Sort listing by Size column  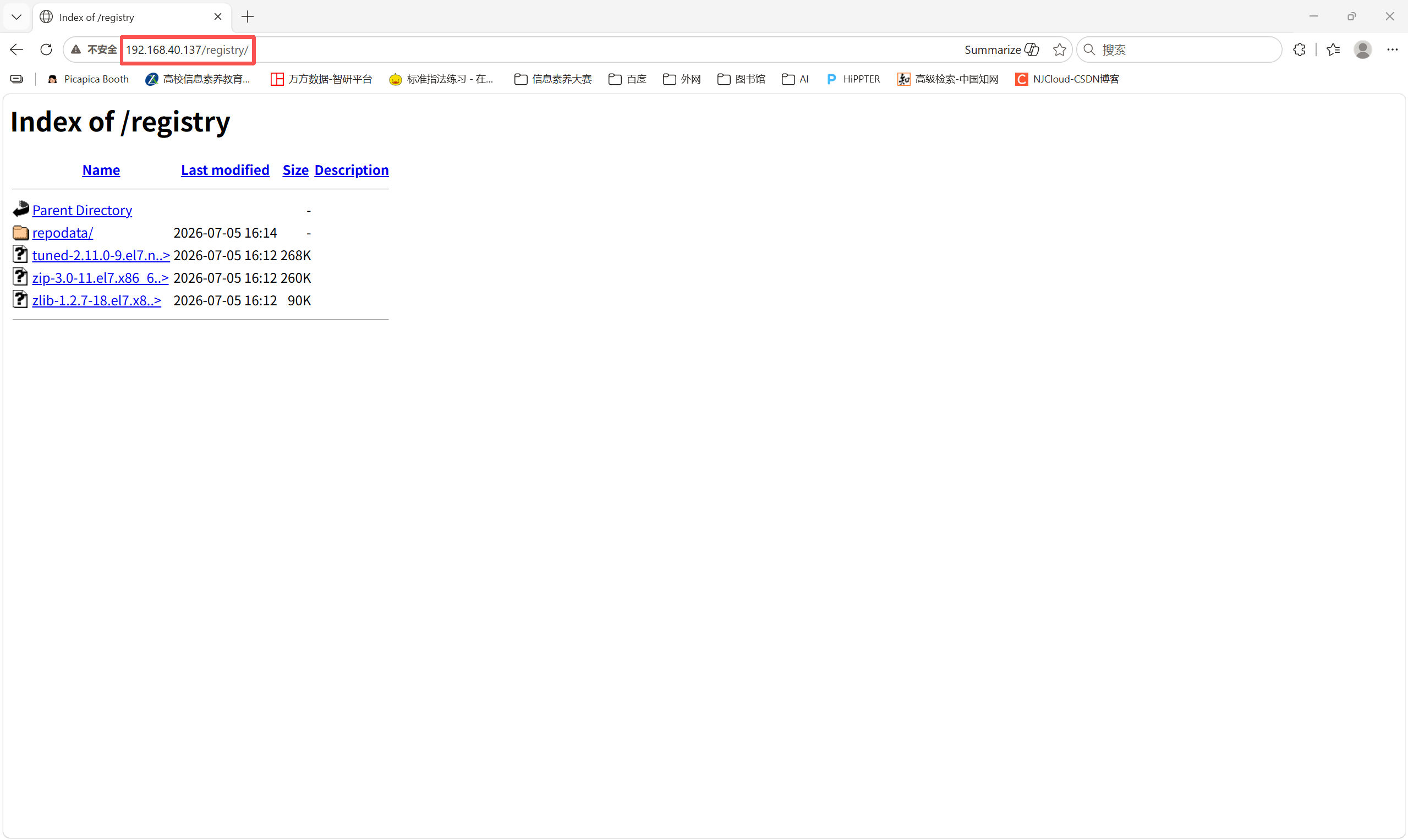[295, 170]
